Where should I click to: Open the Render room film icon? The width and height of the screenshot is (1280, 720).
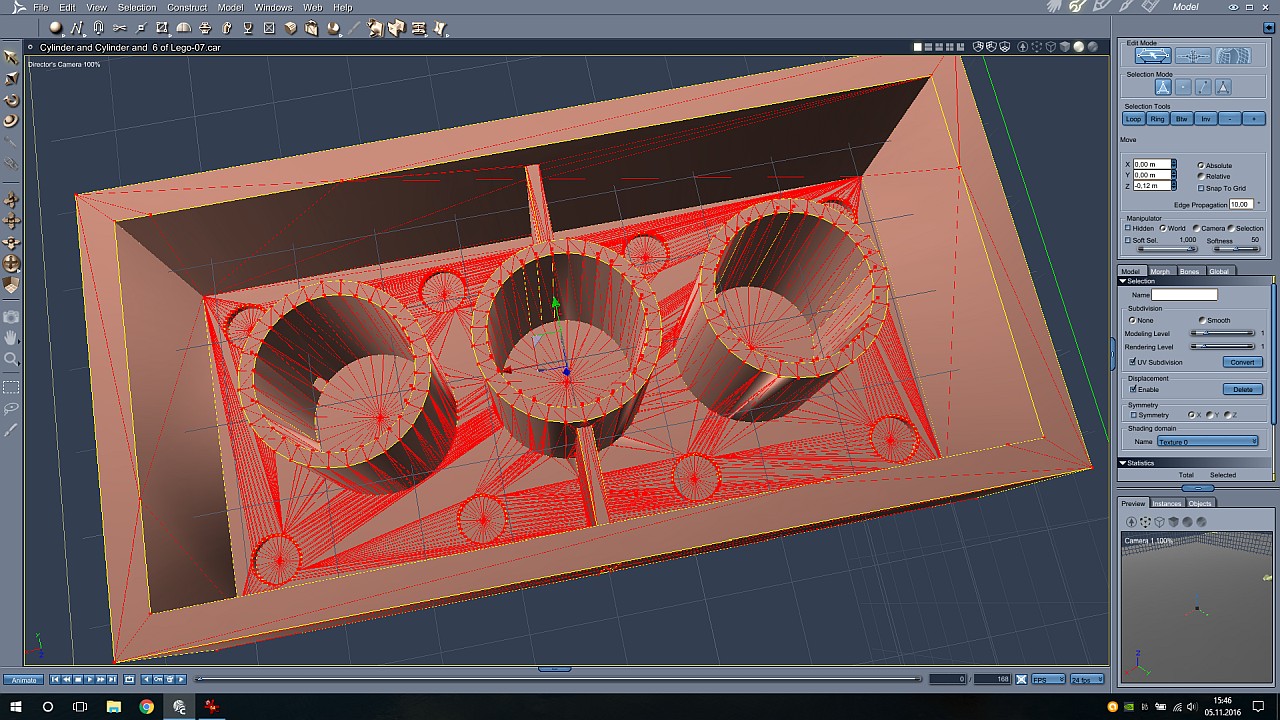[x=1151, y=7]
